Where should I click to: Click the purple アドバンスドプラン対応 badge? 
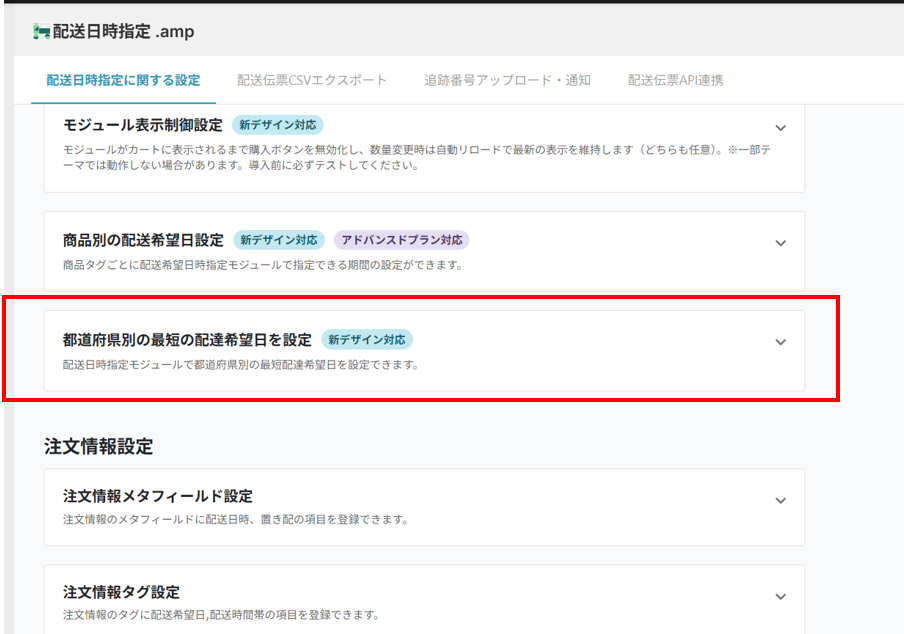tap(401, 240)
